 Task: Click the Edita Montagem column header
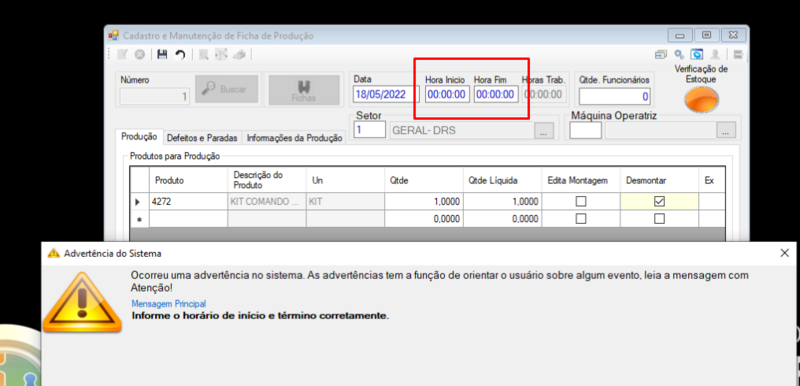[581, 181]
